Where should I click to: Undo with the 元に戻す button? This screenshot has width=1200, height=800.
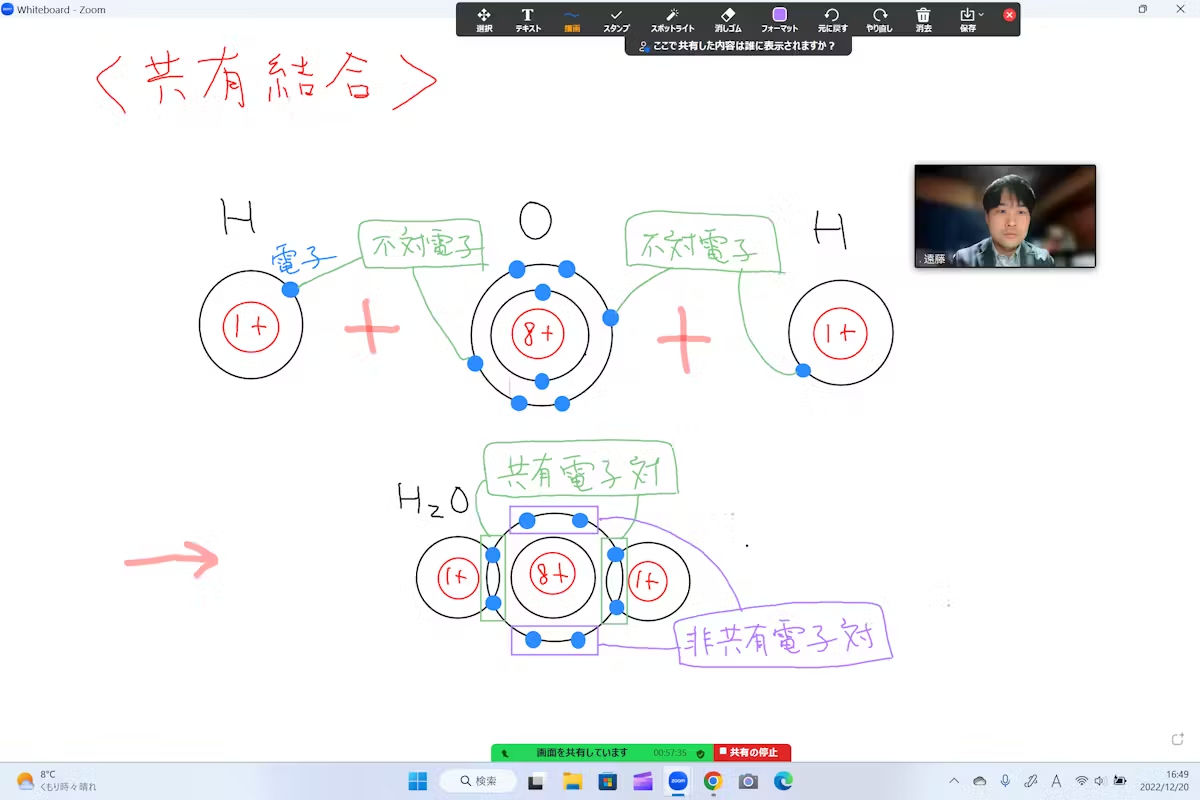832,20
